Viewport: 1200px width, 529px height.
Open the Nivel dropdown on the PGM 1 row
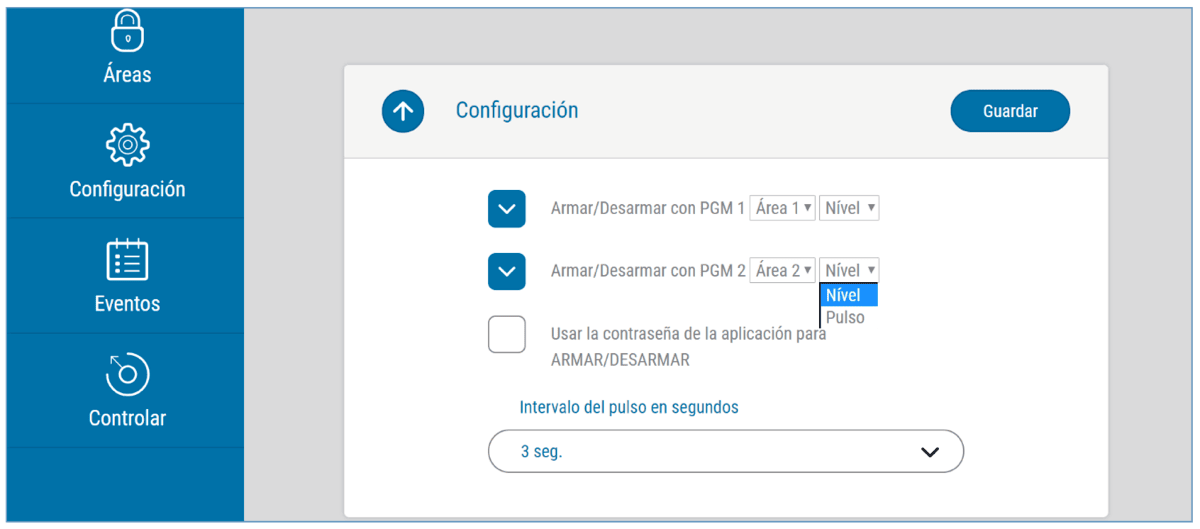(849, 208)
